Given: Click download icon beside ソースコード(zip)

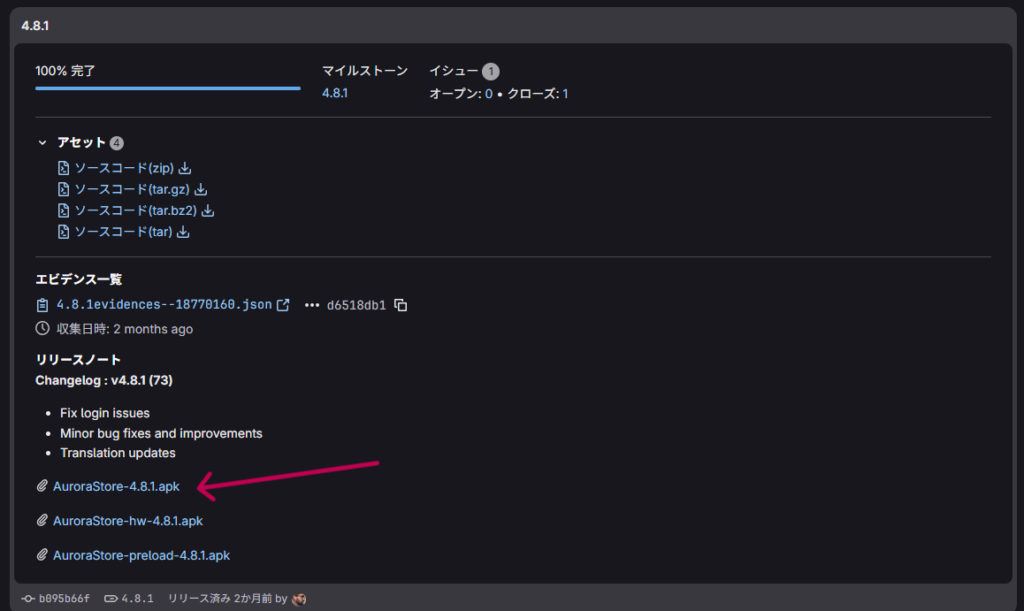Looking at the screenshot, I should 185,168.
